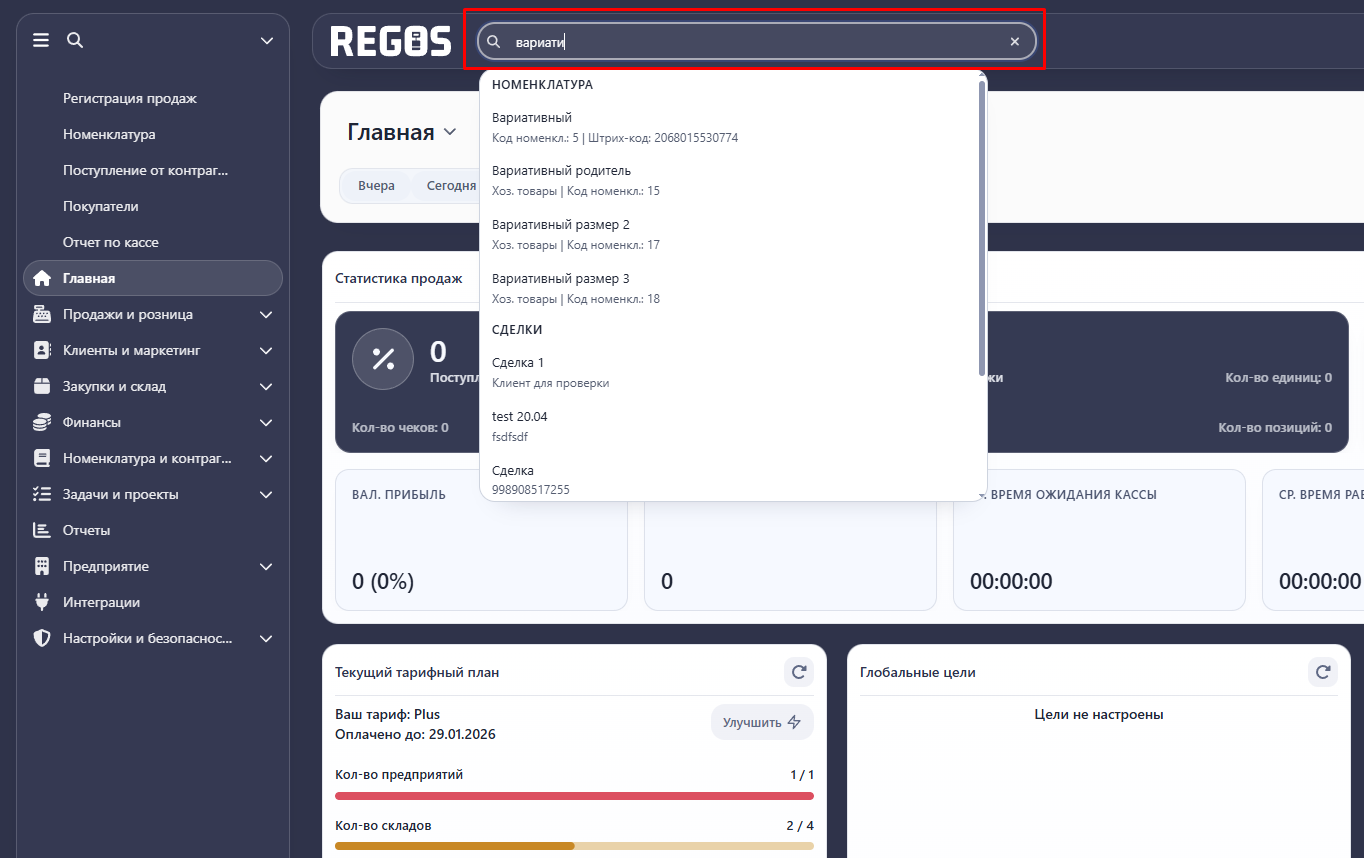Click the search results dropdown scrollbar

pos(982,230)
